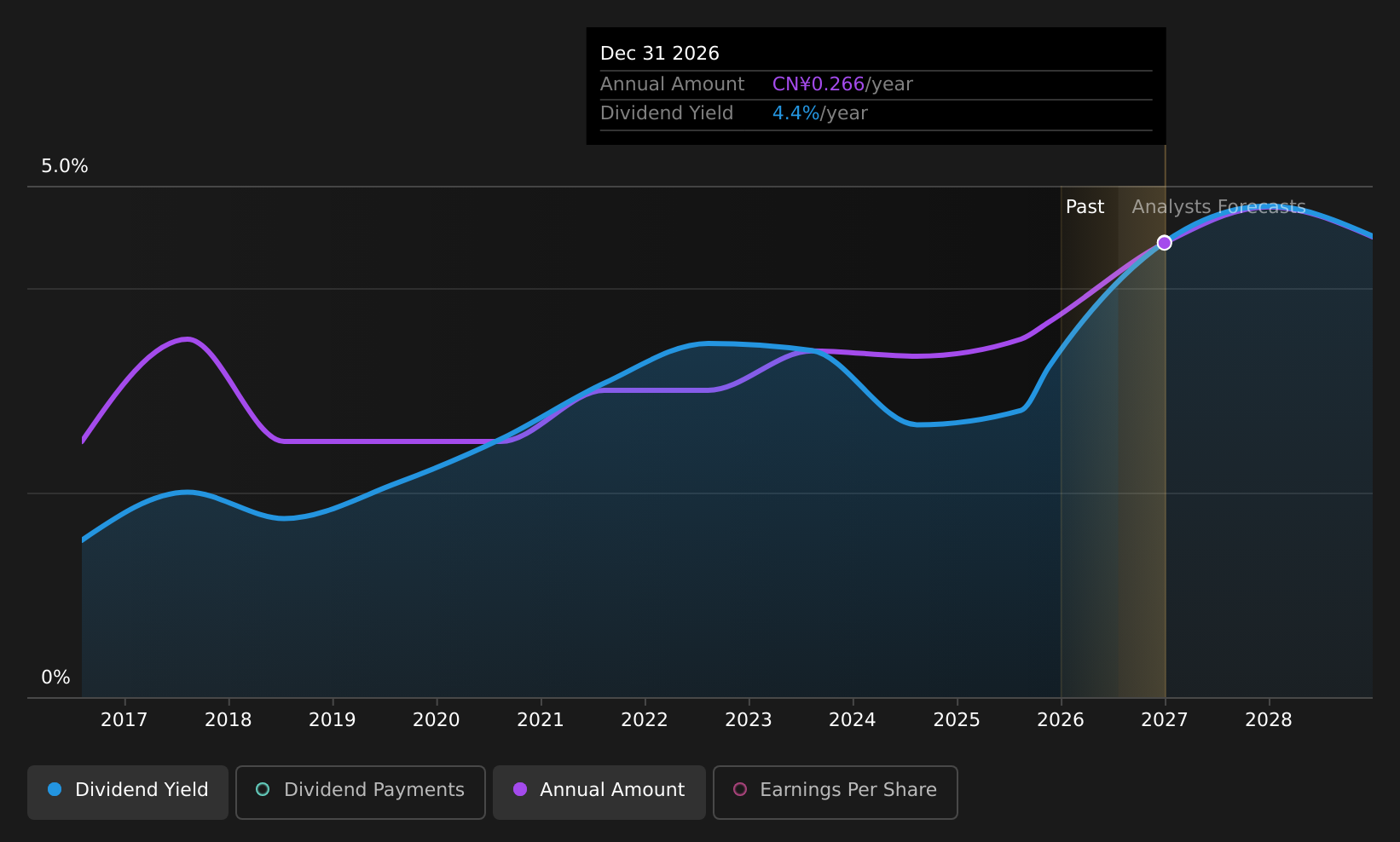1400x842 pixels.
Task: Click the 'Annual Amount' label inside the tooltip
Action: [x=673, y=84]
